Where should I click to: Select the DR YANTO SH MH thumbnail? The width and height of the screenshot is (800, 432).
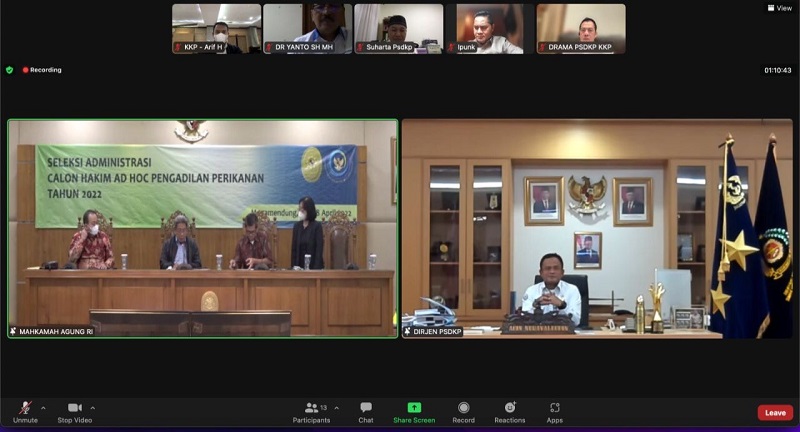coord(308,29)
